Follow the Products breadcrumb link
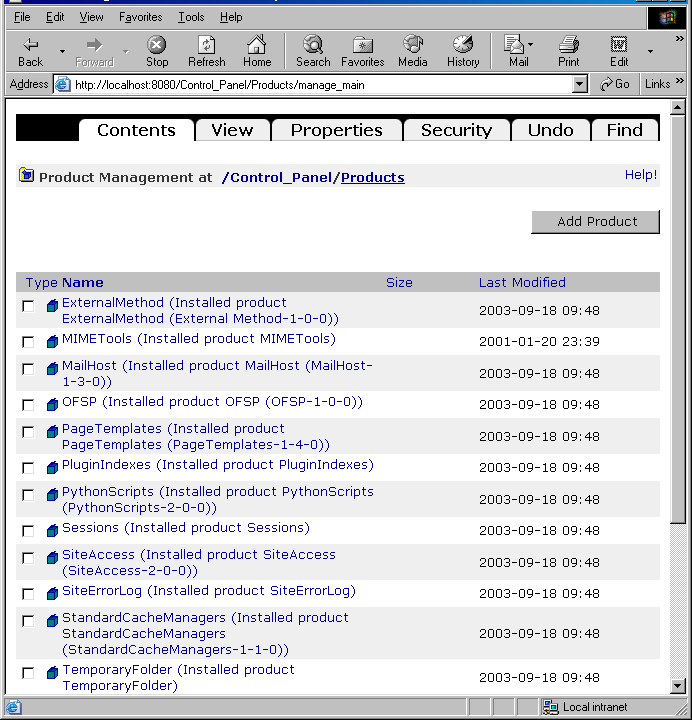The image size is (692, 720). click(x=372, y=177)
